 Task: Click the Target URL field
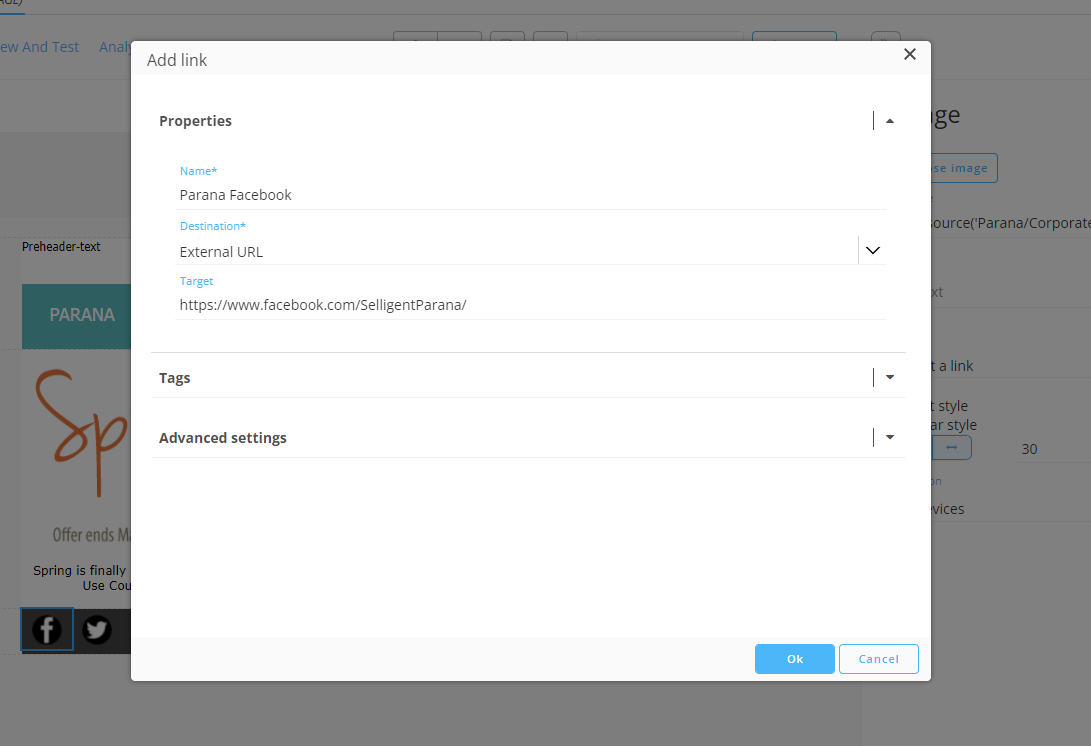530,305
